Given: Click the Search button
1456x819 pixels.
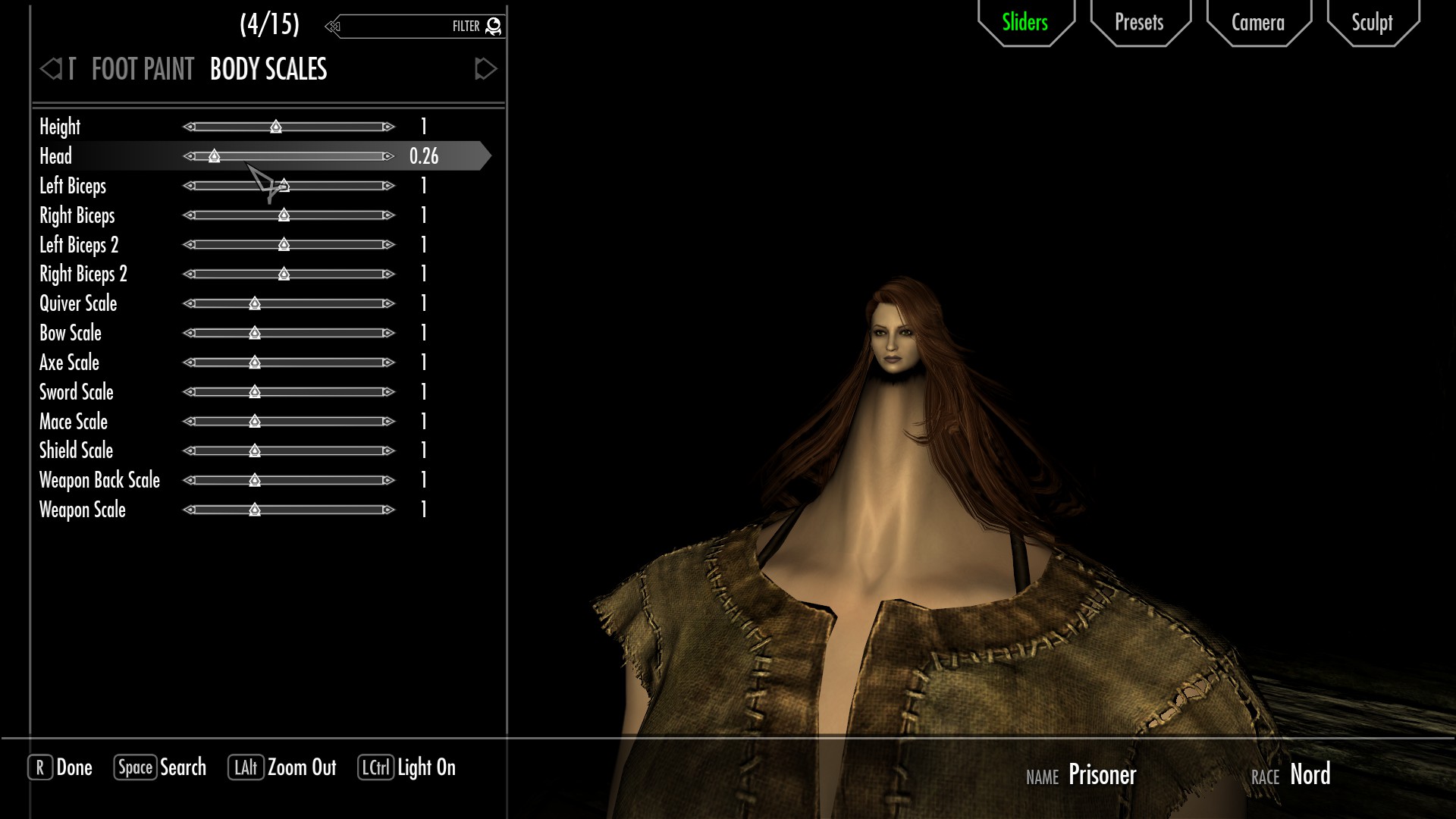Looking at the screenshot, I should [160, 767].
